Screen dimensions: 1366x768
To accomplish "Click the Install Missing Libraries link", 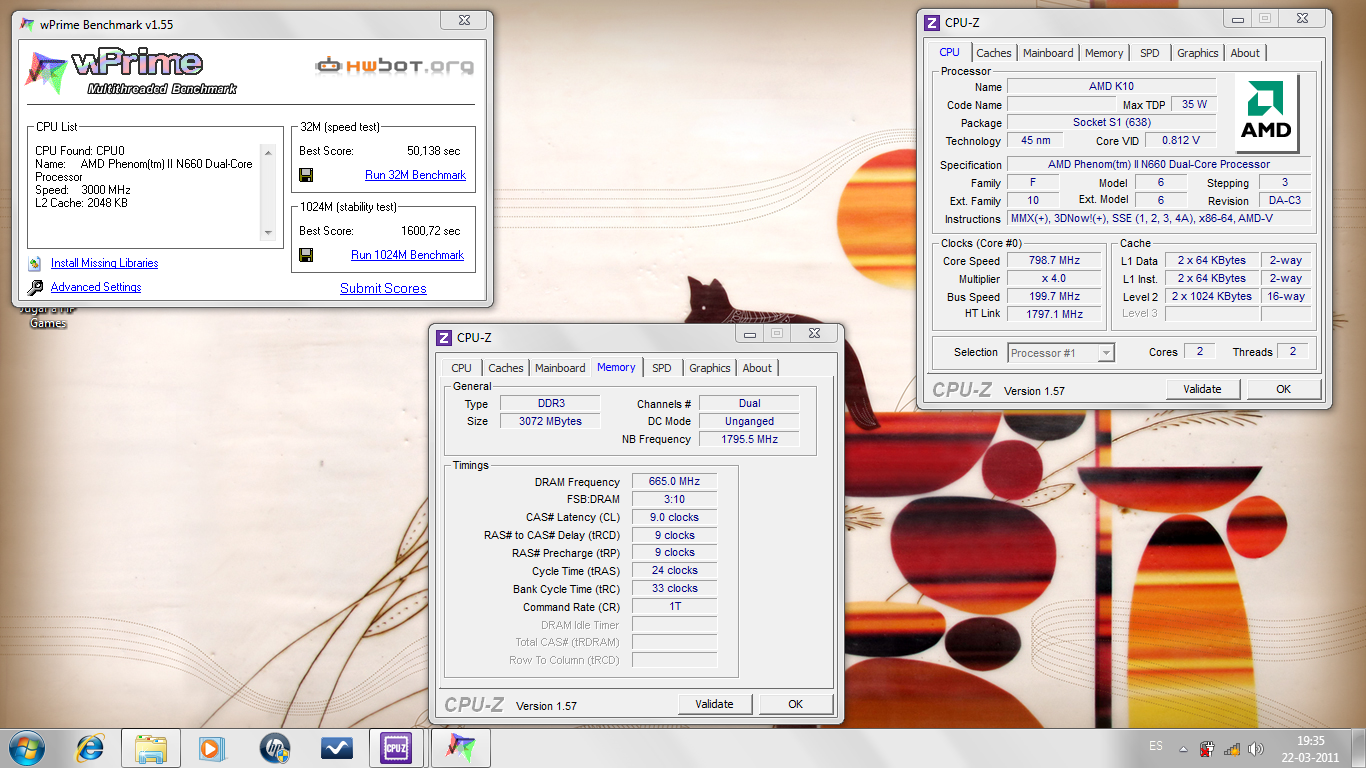I will pos(105,263).
